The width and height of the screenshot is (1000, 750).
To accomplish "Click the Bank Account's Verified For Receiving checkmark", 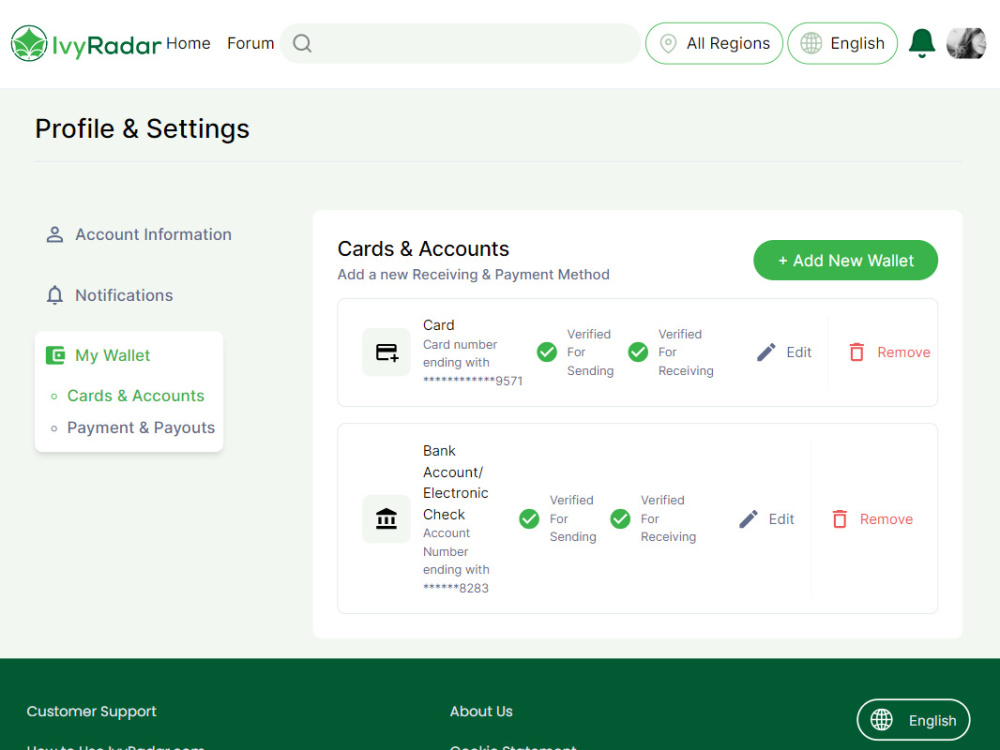I will click(620, 518).
